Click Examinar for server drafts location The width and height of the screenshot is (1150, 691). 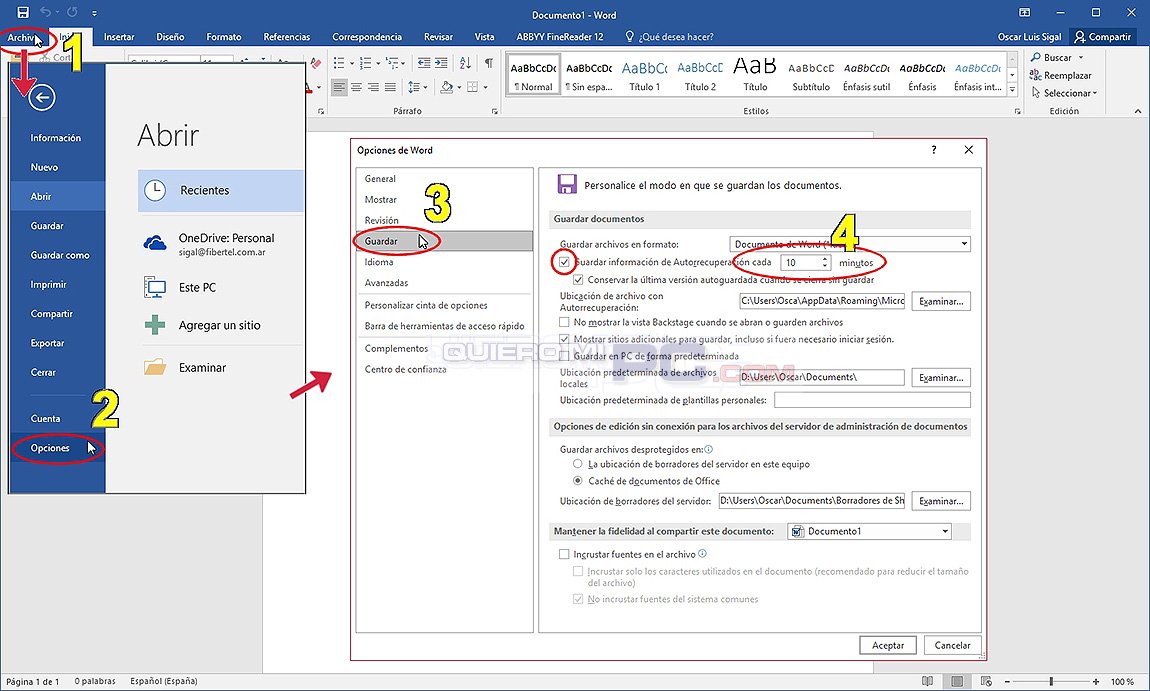941,501
